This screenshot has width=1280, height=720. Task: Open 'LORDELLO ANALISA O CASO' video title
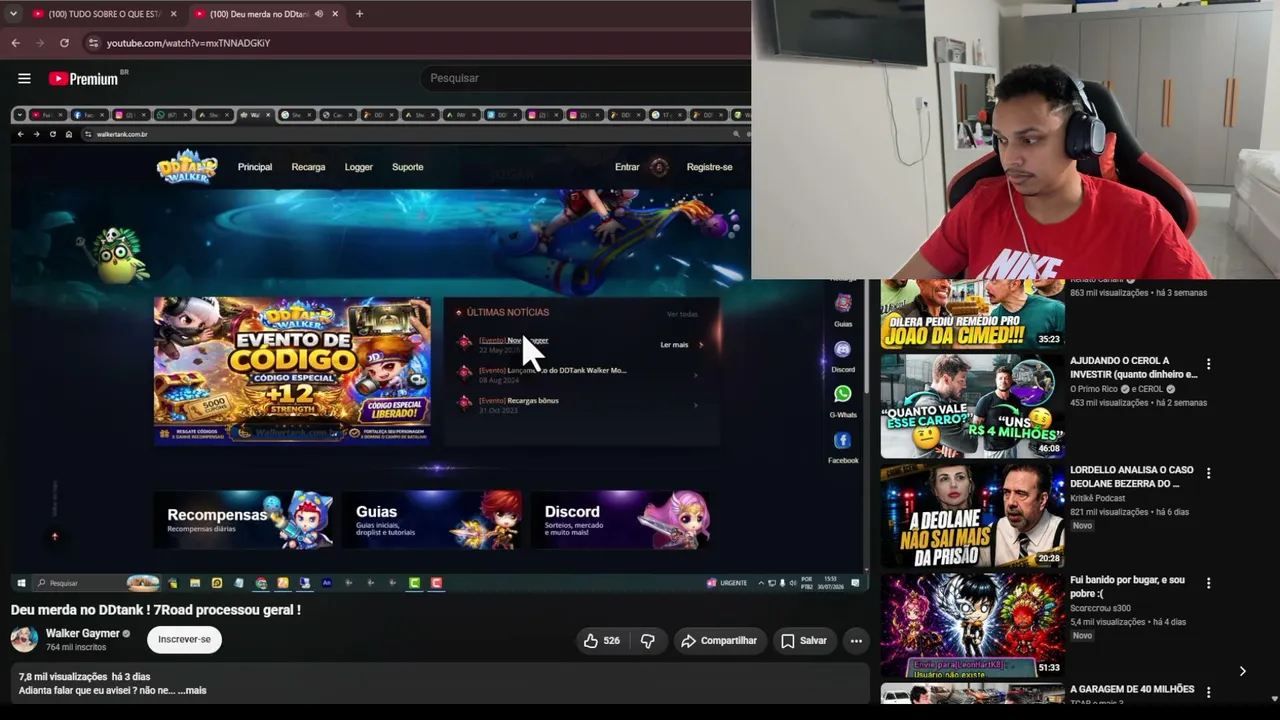pos(1132,476)
